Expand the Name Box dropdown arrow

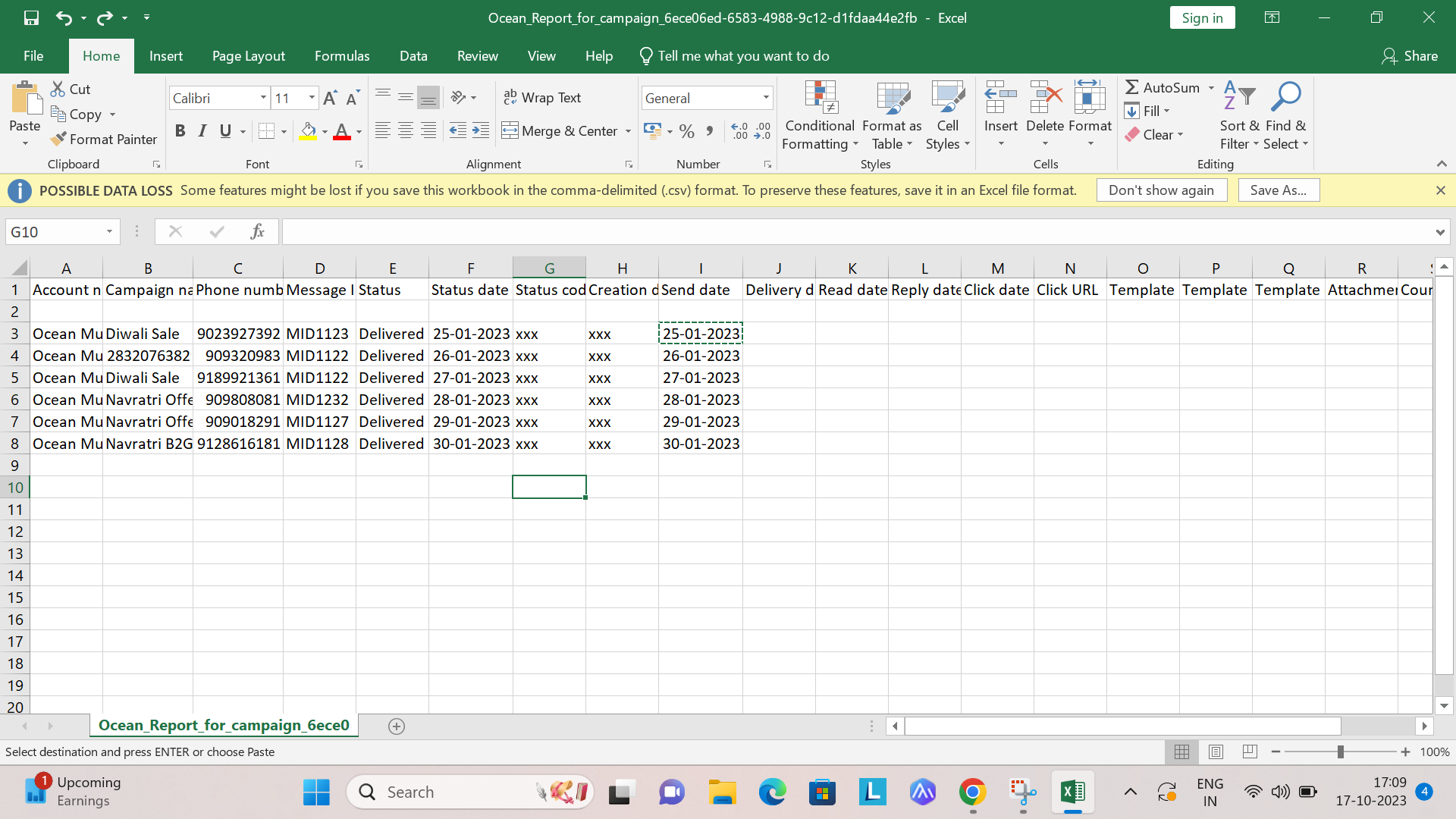(109, 231)
